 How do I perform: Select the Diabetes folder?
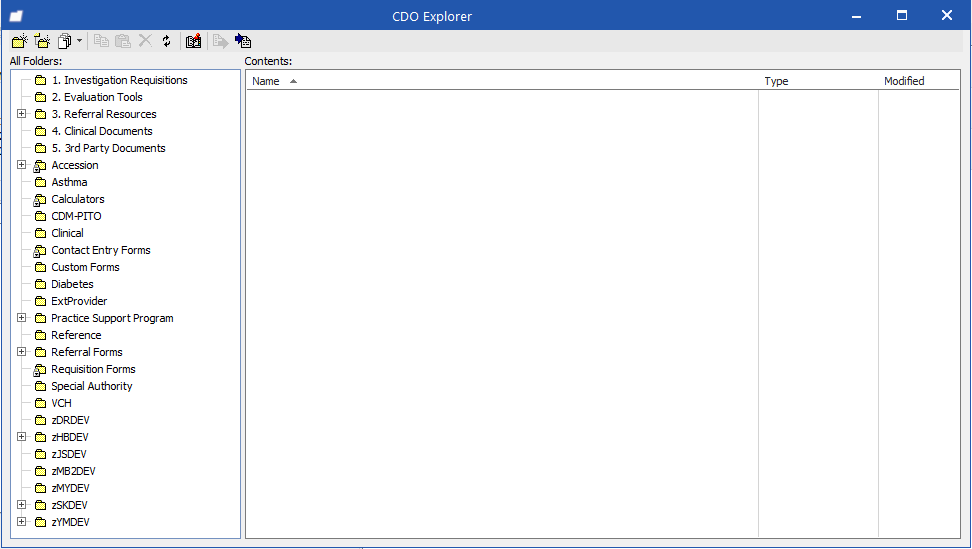tap(72, 284)
